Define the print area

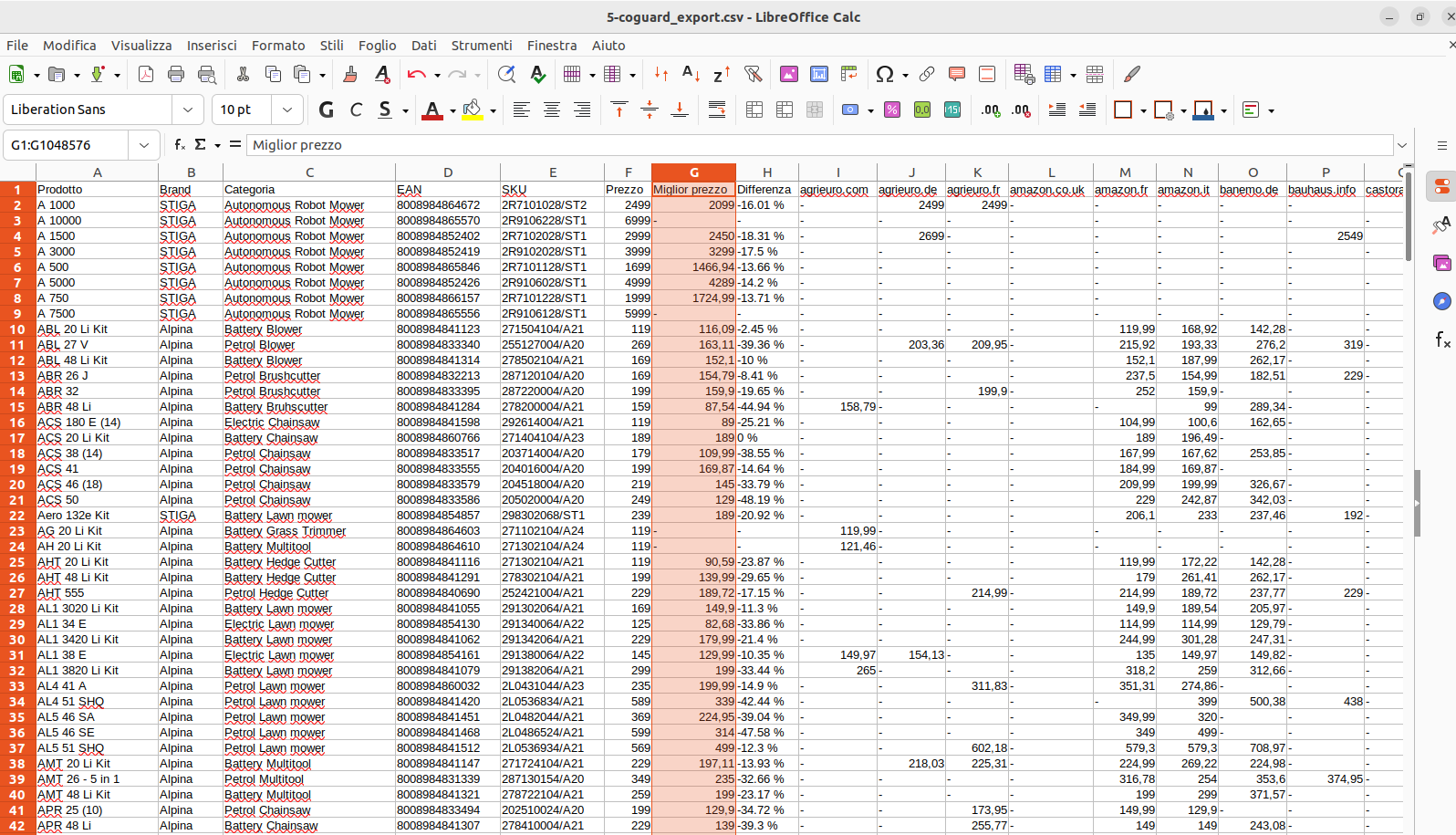pyautogui.click(x=1024, y=74)
